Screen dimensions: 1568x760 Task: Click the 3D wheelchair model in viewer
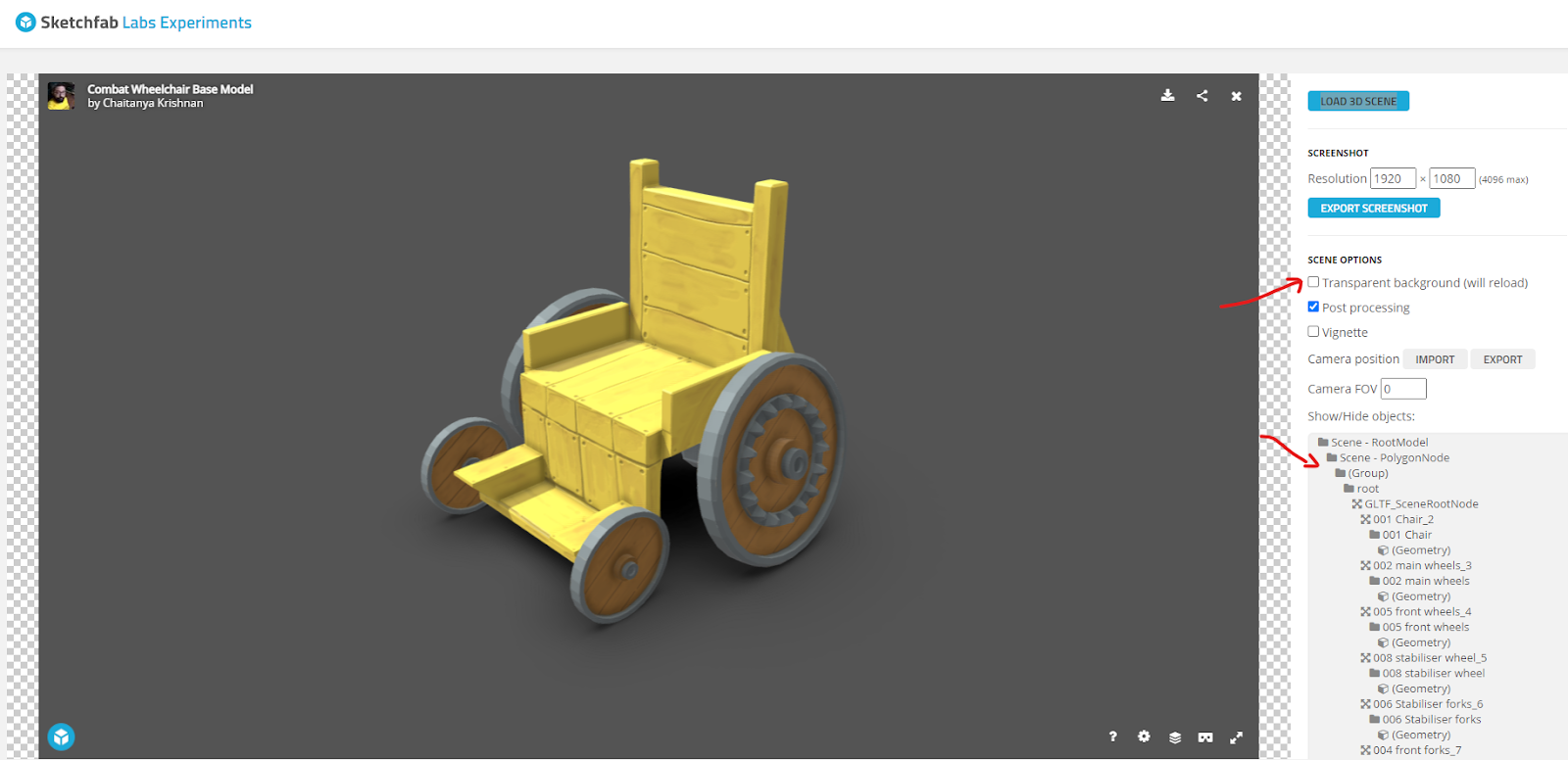[632, 392]
